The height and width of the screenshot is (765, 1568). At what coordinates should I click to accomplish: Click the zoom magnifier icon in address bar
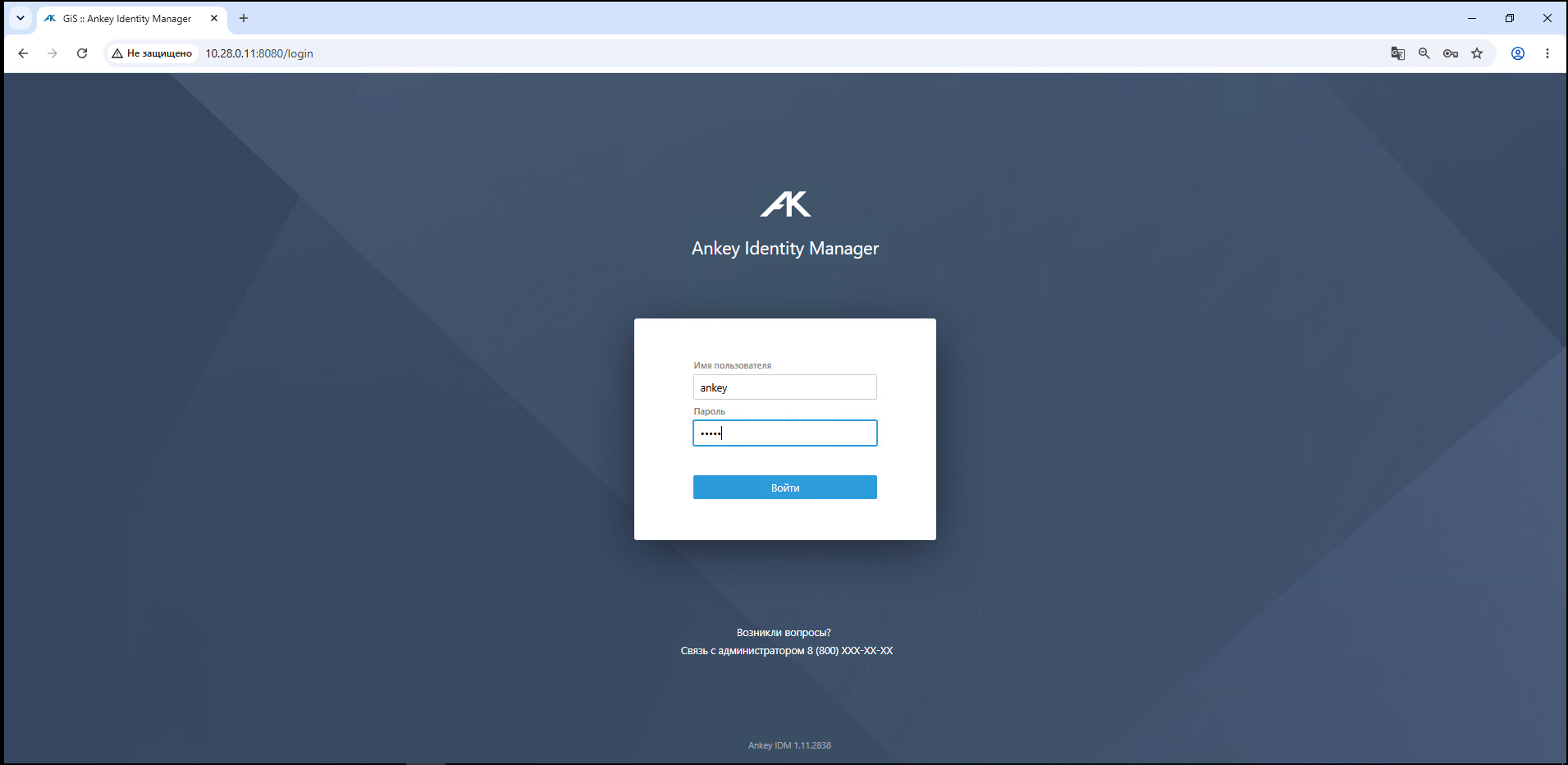point(1424,53)
